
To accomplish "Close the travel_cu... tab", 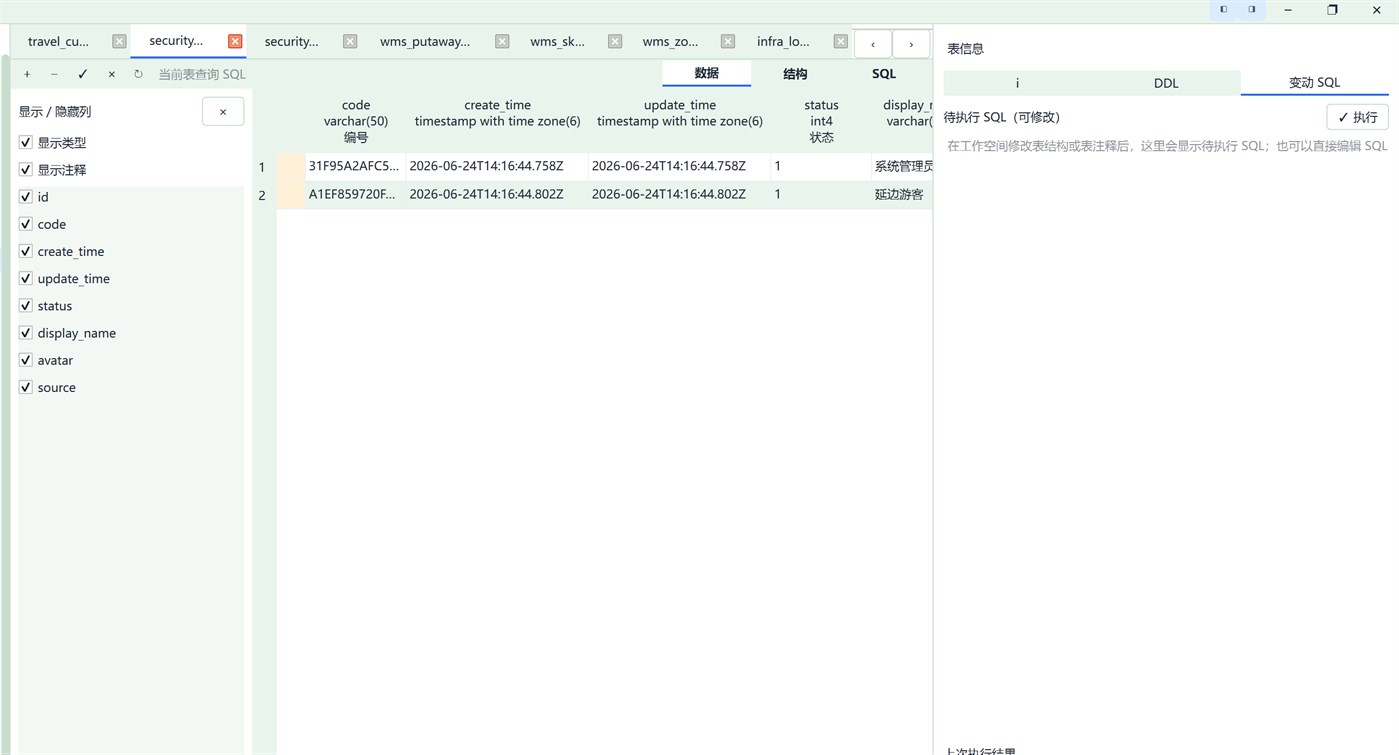I will [x=119, y=41].
